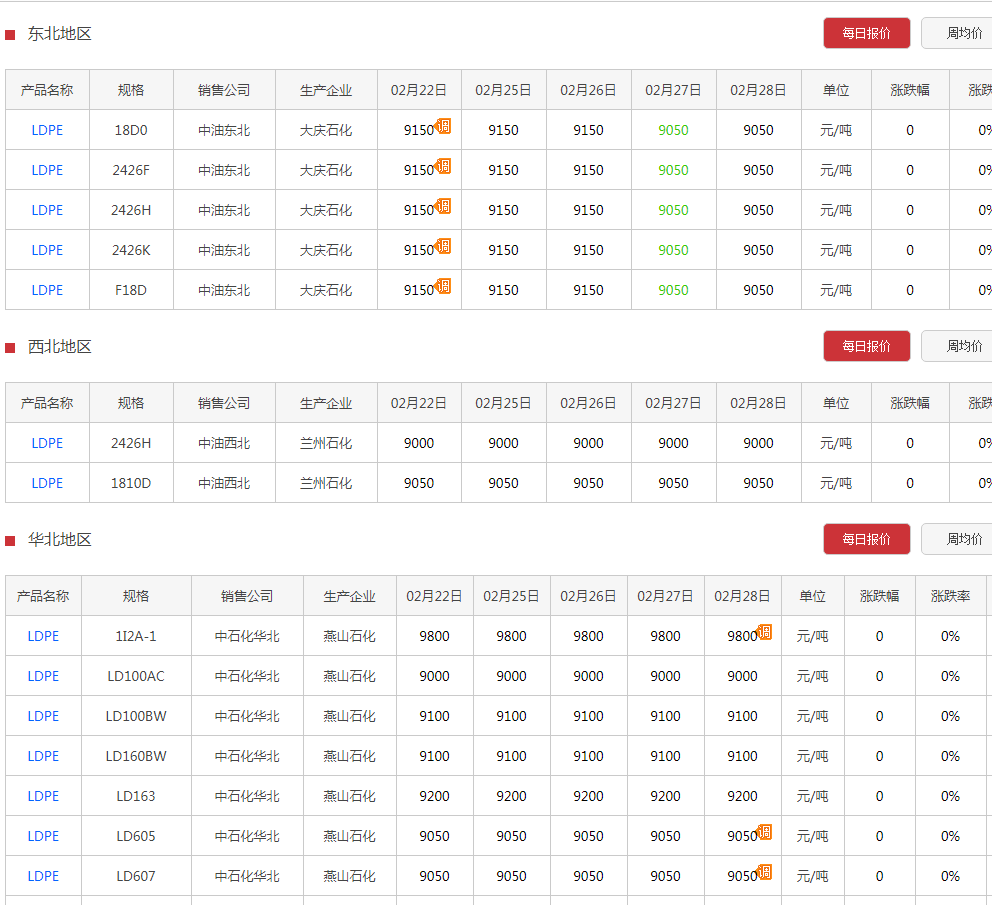This screenshot has height=905, width=992.
Task: Select 每日报价 tab for 西北地区
Action: [866, 346]
